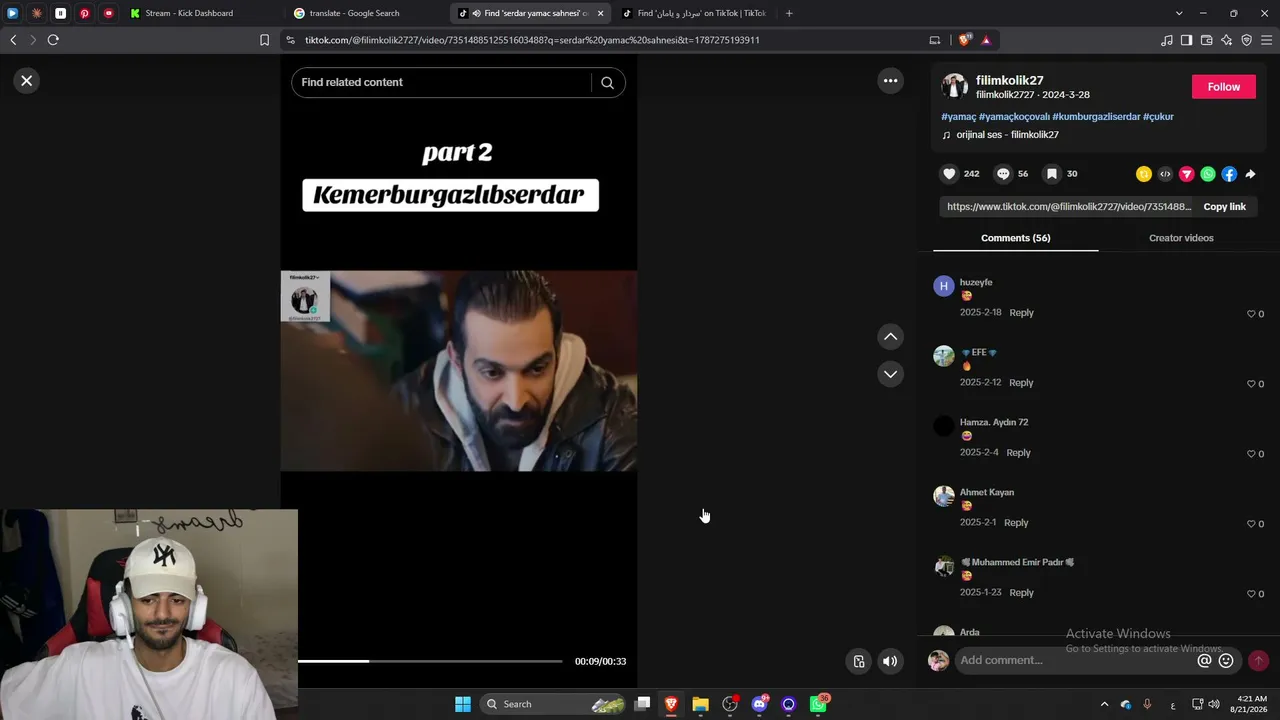Copy the video link
Image resolution: width=1280 pixels, height=720 pixels.
point(1224,207)
